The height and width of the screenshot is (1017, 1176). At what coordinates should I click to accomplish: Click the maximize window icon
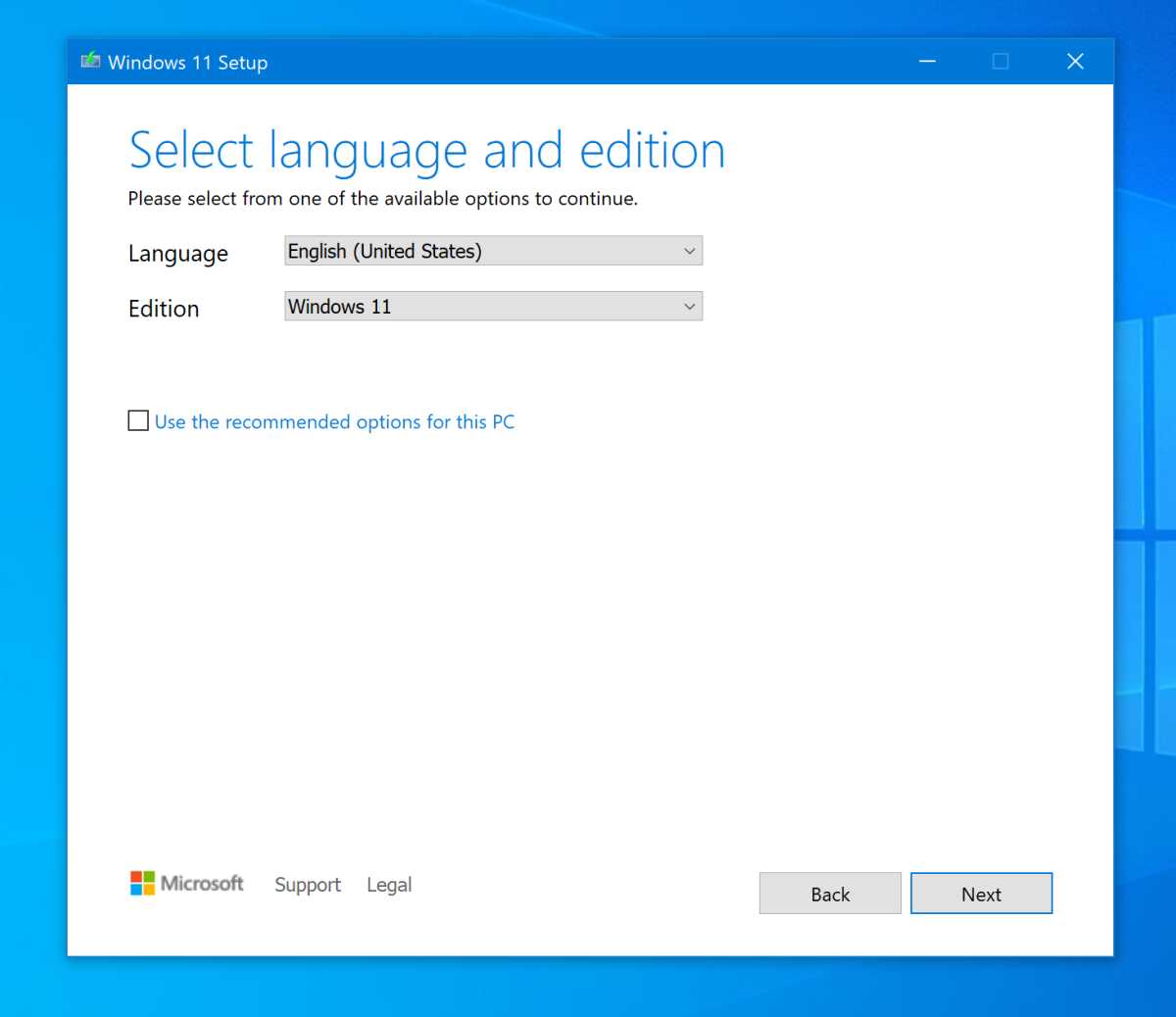[1001, 61]
